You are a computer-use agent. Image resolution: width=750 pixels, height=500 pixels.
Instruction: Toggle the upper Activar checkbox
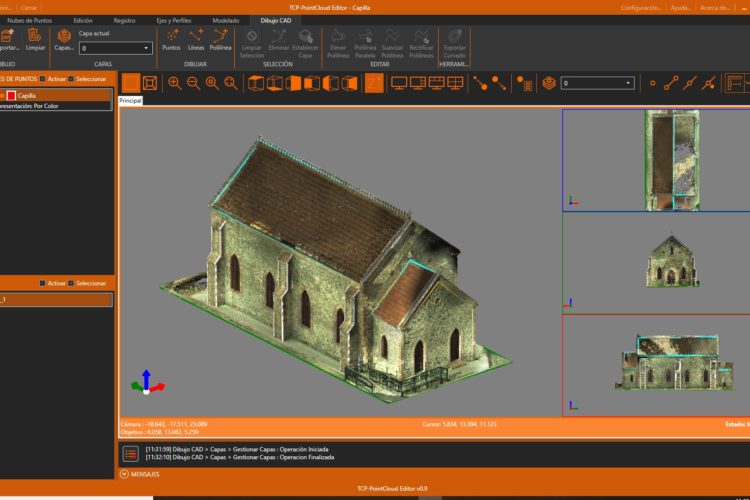[42, 79]
